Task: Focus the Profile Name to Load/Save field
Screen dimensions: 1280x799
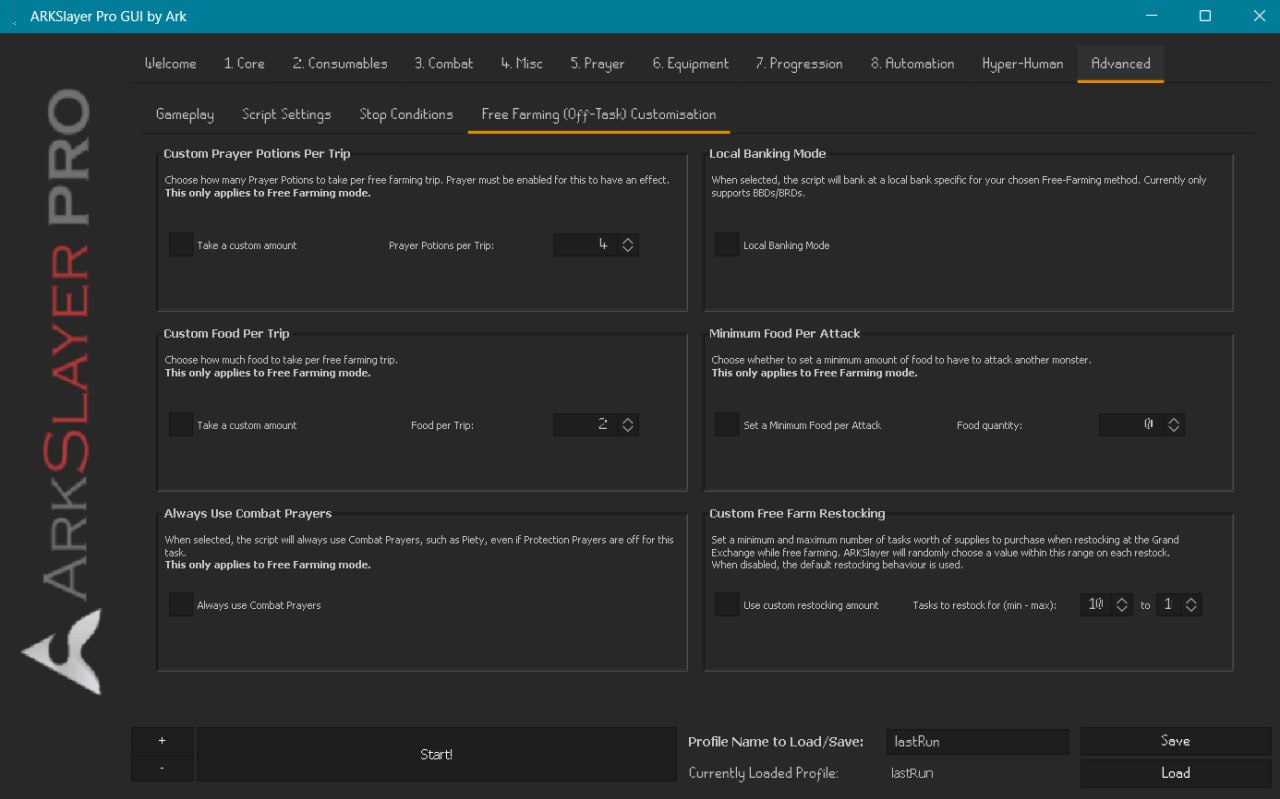Action: 977,742
